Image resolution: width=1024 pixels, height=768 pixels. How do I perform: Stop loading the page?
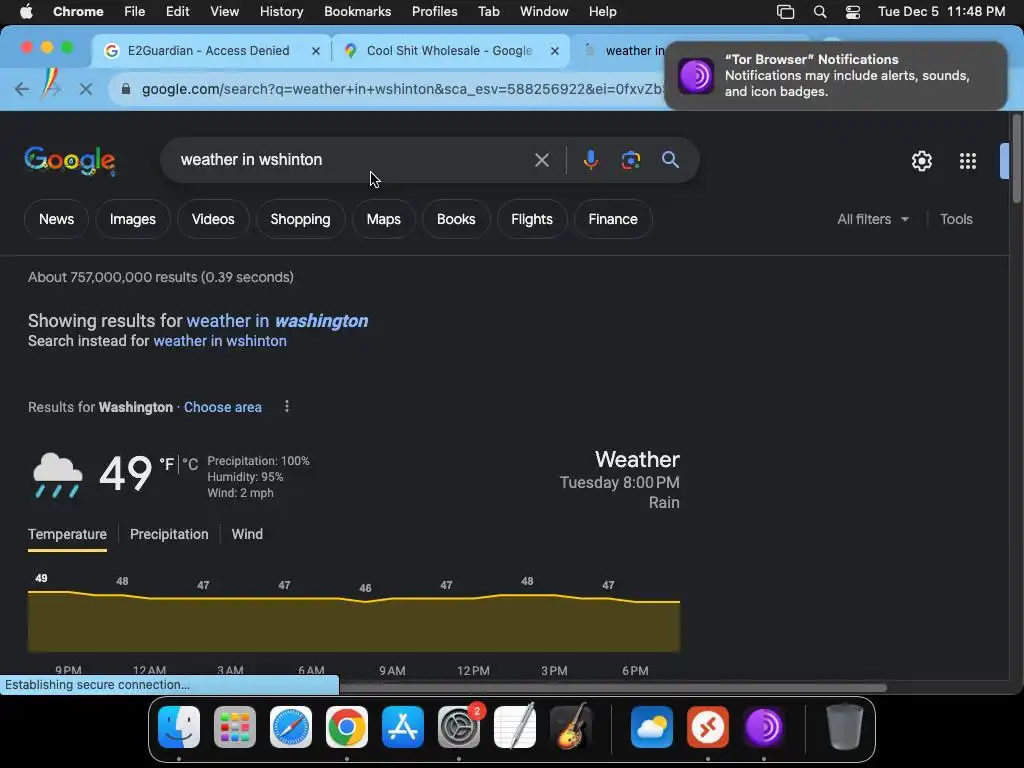[86, 89]
